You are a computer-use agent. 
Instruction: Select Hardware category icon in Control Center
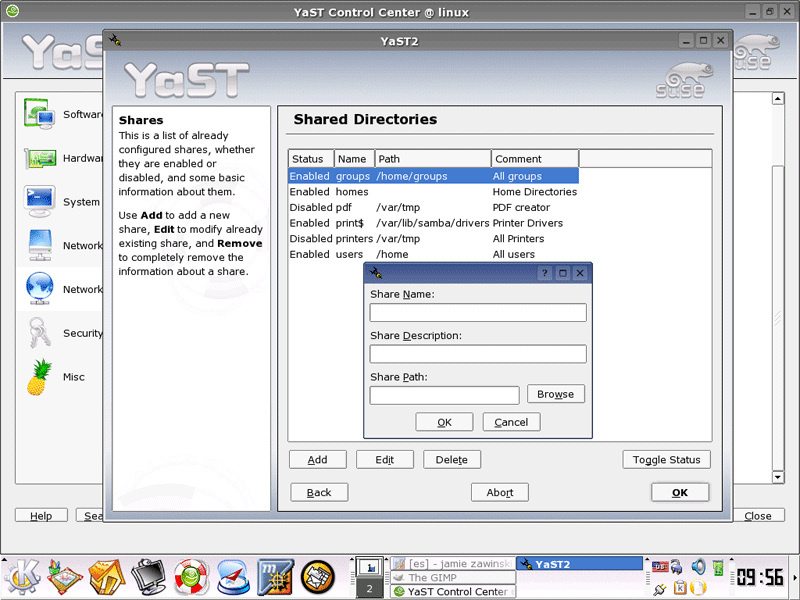pos(39,158)
